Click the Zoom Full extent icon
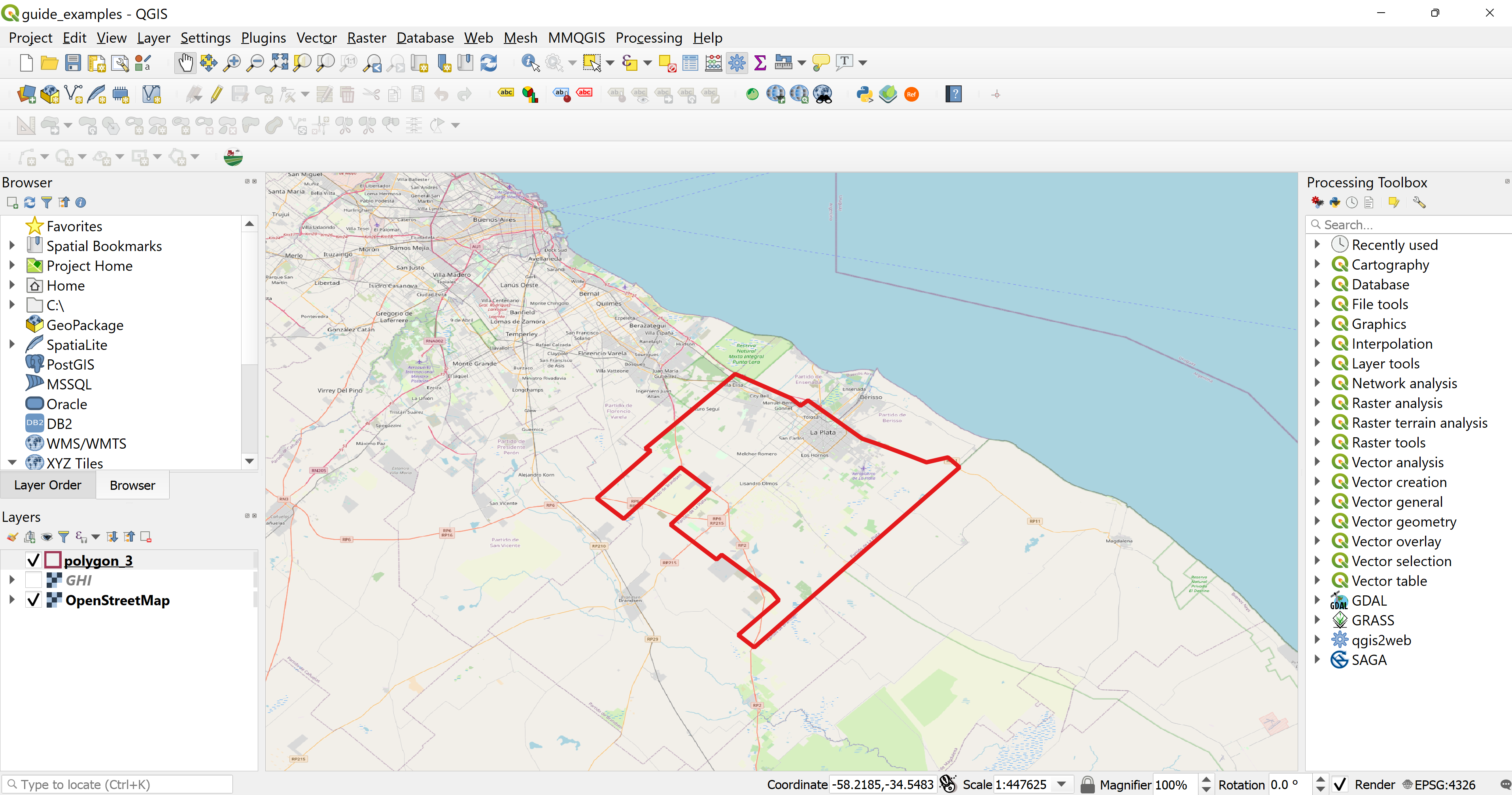The image size is (1512, 795). [x=279, y=62]
